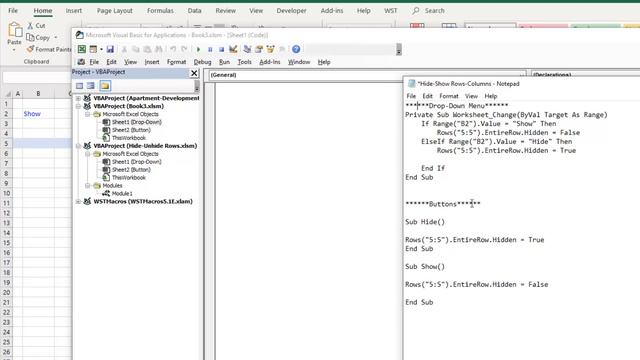Open the VBA editor Edit menu

coord(111,62)
